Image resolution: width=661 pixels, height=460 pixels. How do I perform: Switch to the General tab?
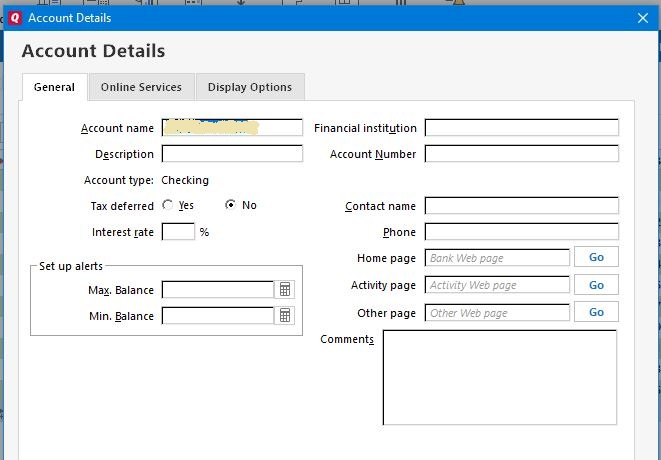pyautogui.click(x=54, y=87)
